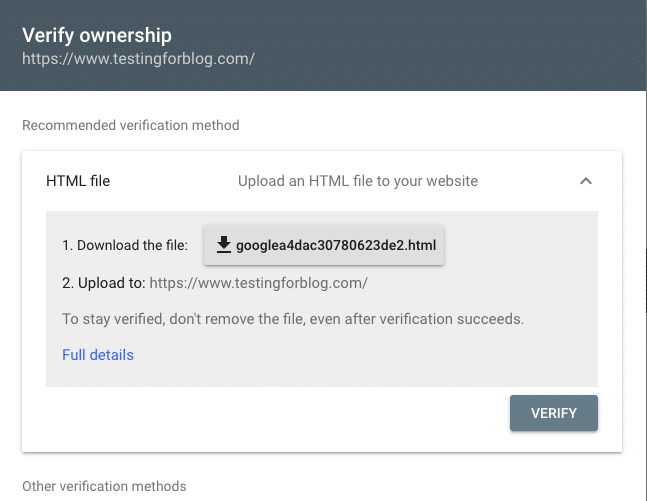Click the upload destination URL in step 2
The image size is (647, 501).
(258, 283)
